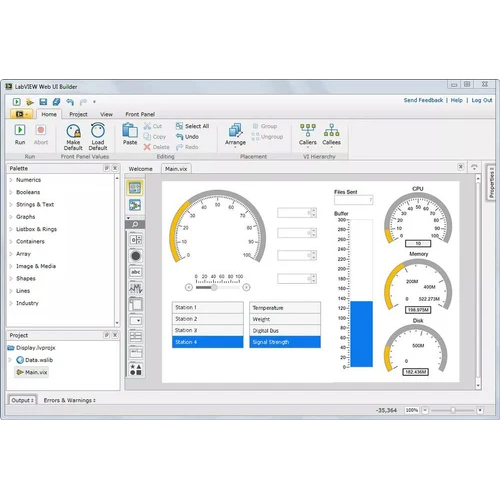
Task: Click the Ungroup command in Placement
Action: point(267,137)
